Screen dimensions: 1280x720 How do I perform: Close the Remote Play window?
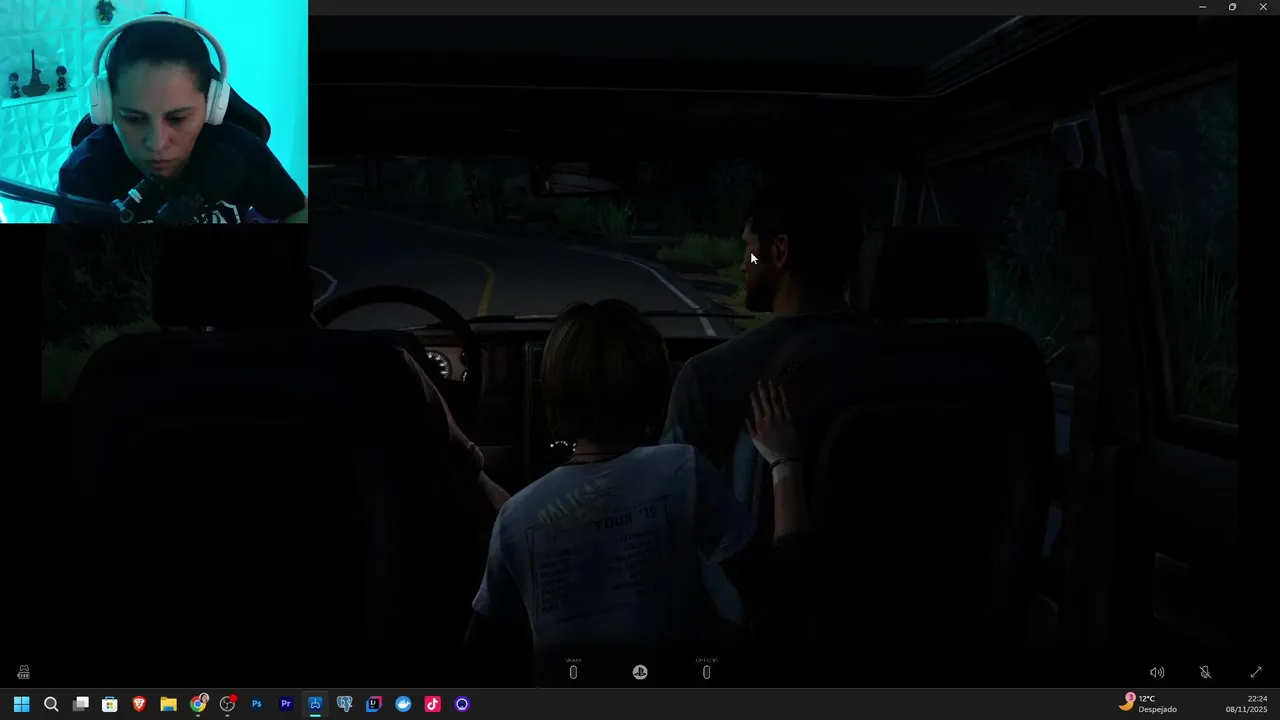pyautogui.click(x=1263, y=7)
